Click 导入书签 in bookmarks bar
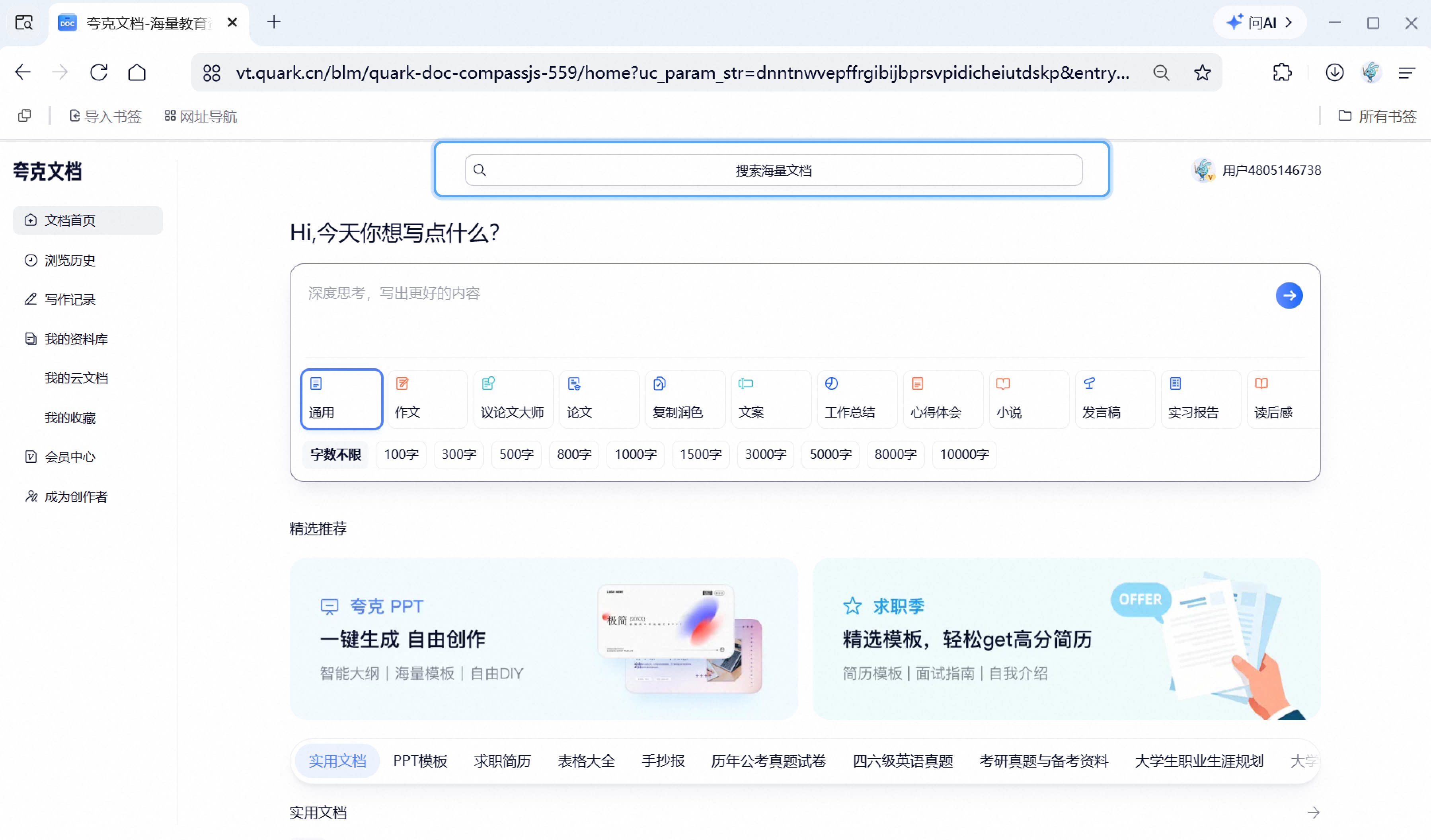The width and height of the screenshot is (1431, 840). 105,117
